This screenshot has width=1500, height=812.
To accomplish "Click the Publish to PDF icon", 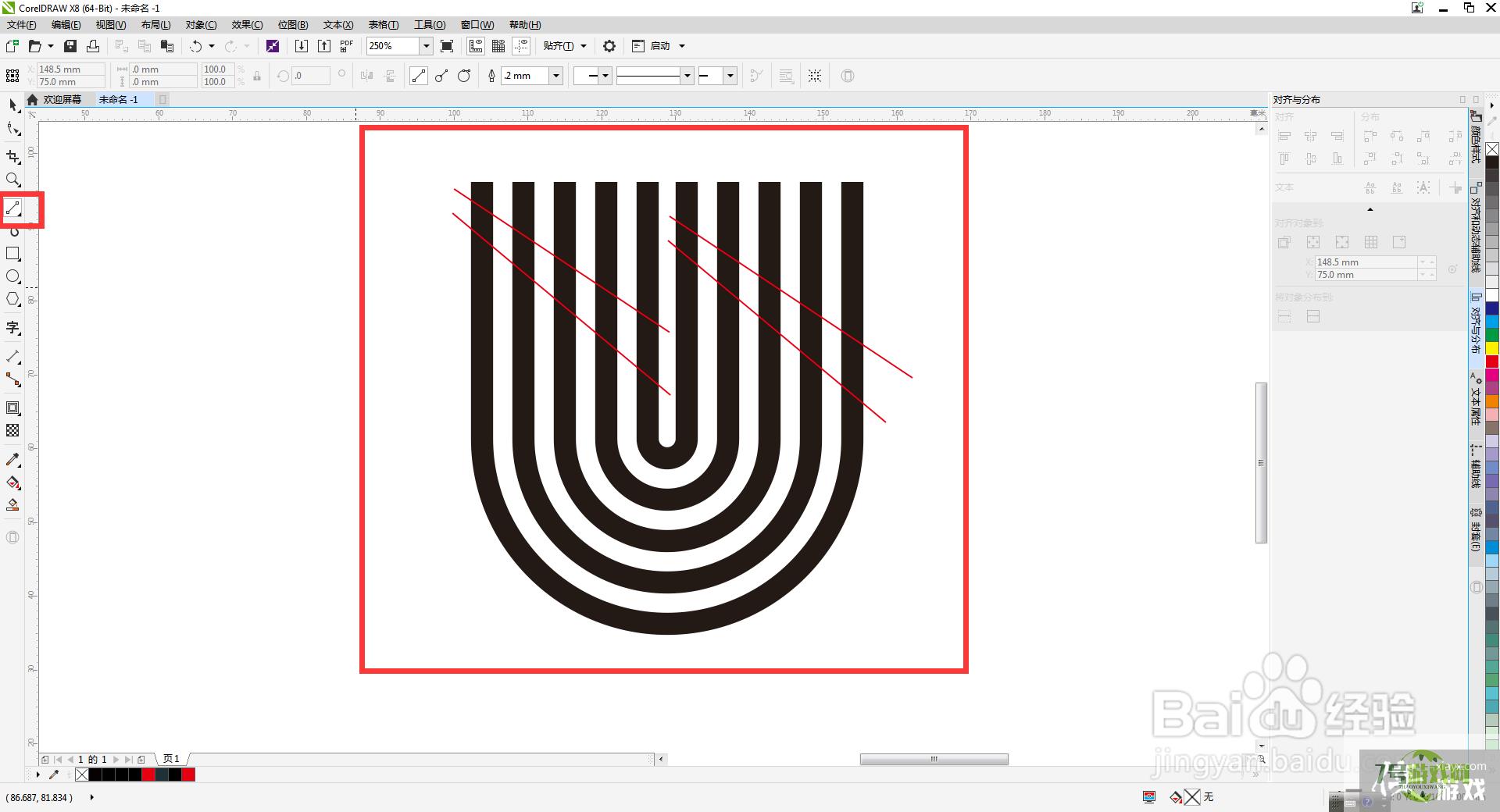I will tap(347, 46).
